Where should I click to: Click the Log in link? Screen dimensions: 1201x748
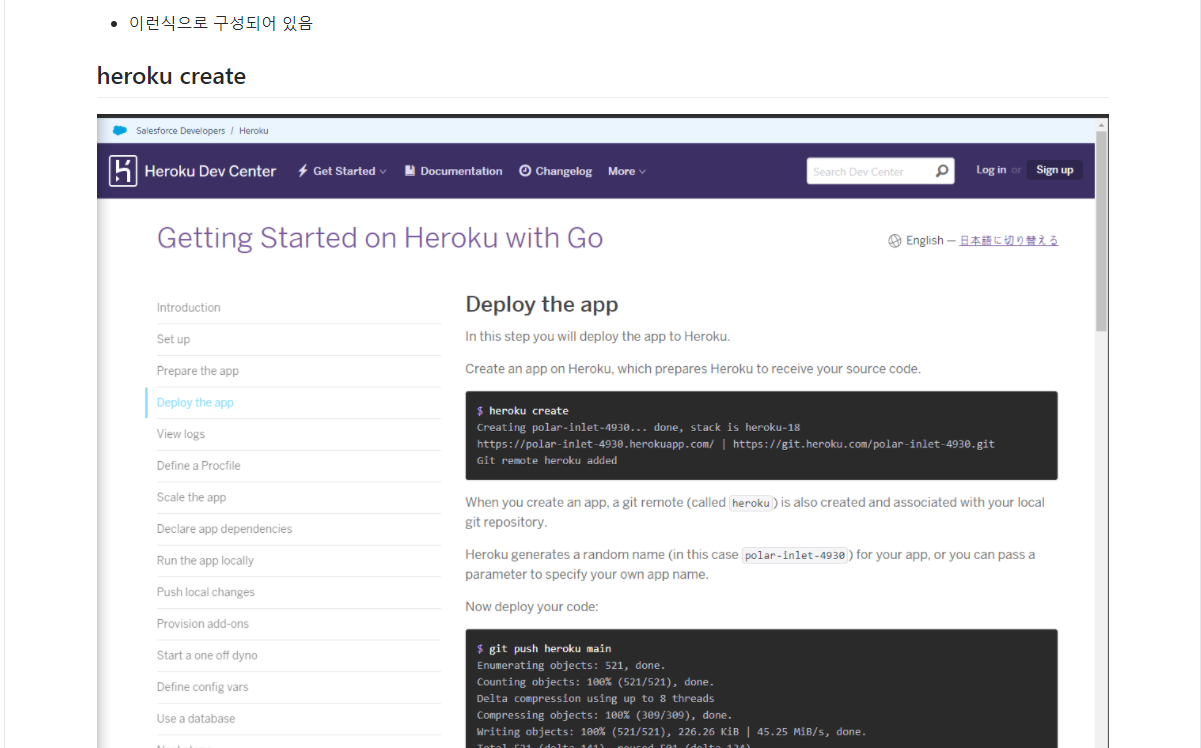[x=991, y=170]
